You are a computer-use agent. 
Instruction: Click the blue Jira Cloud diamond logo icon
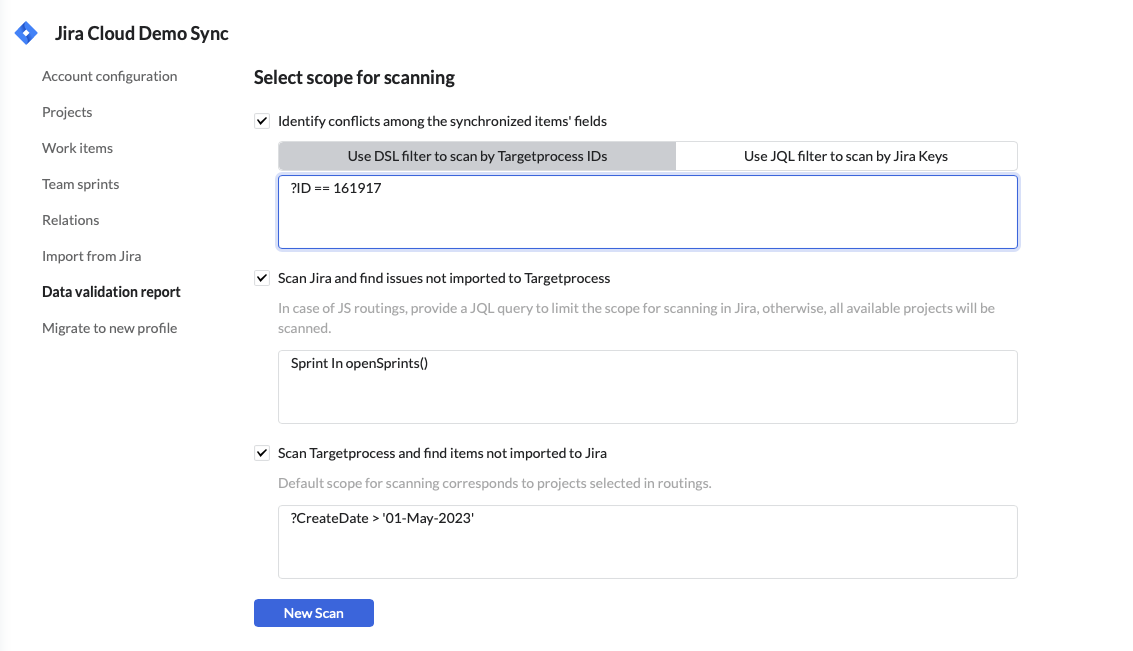coord(25,32)
